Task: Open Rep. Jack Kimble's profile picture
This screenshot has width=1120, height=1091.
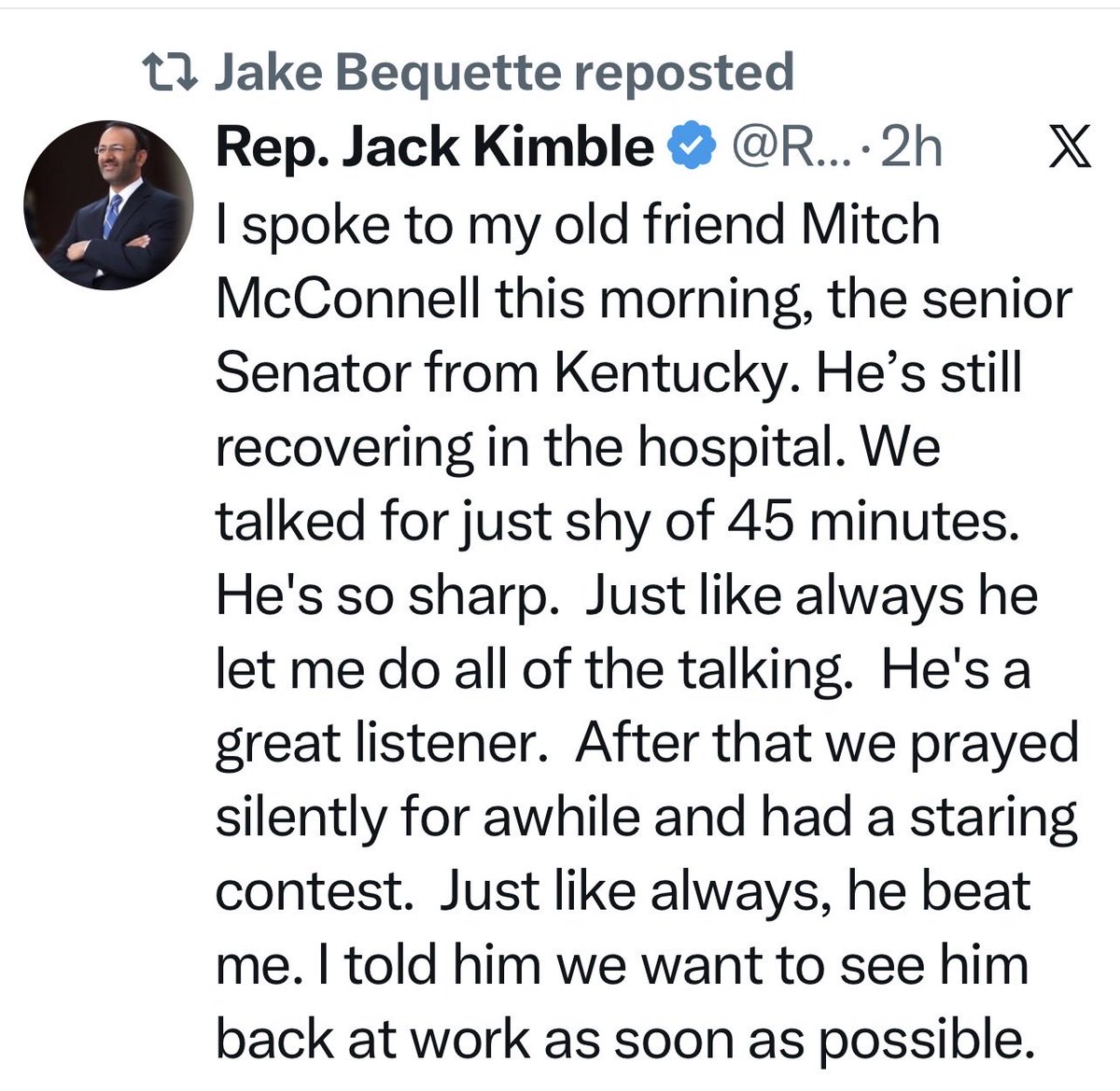Action: [108, 205]
